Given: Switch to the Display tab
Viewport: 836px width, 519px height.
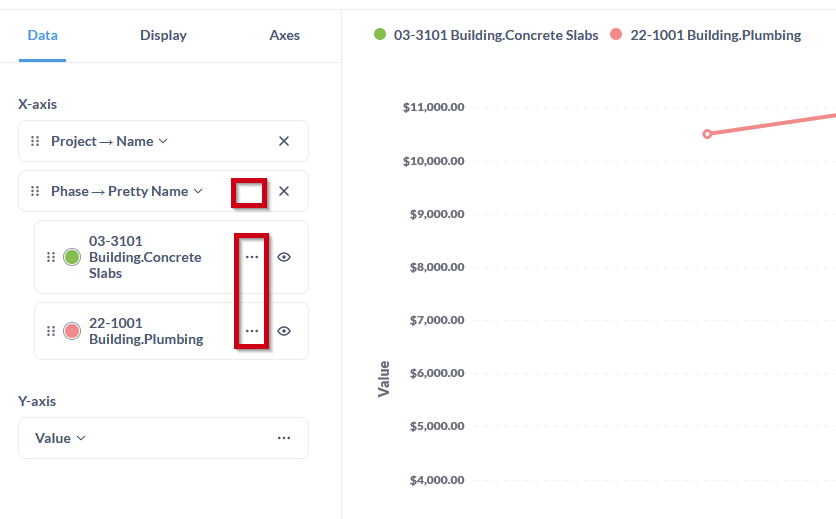Looking at the screenshot, I should coord(163,35).
